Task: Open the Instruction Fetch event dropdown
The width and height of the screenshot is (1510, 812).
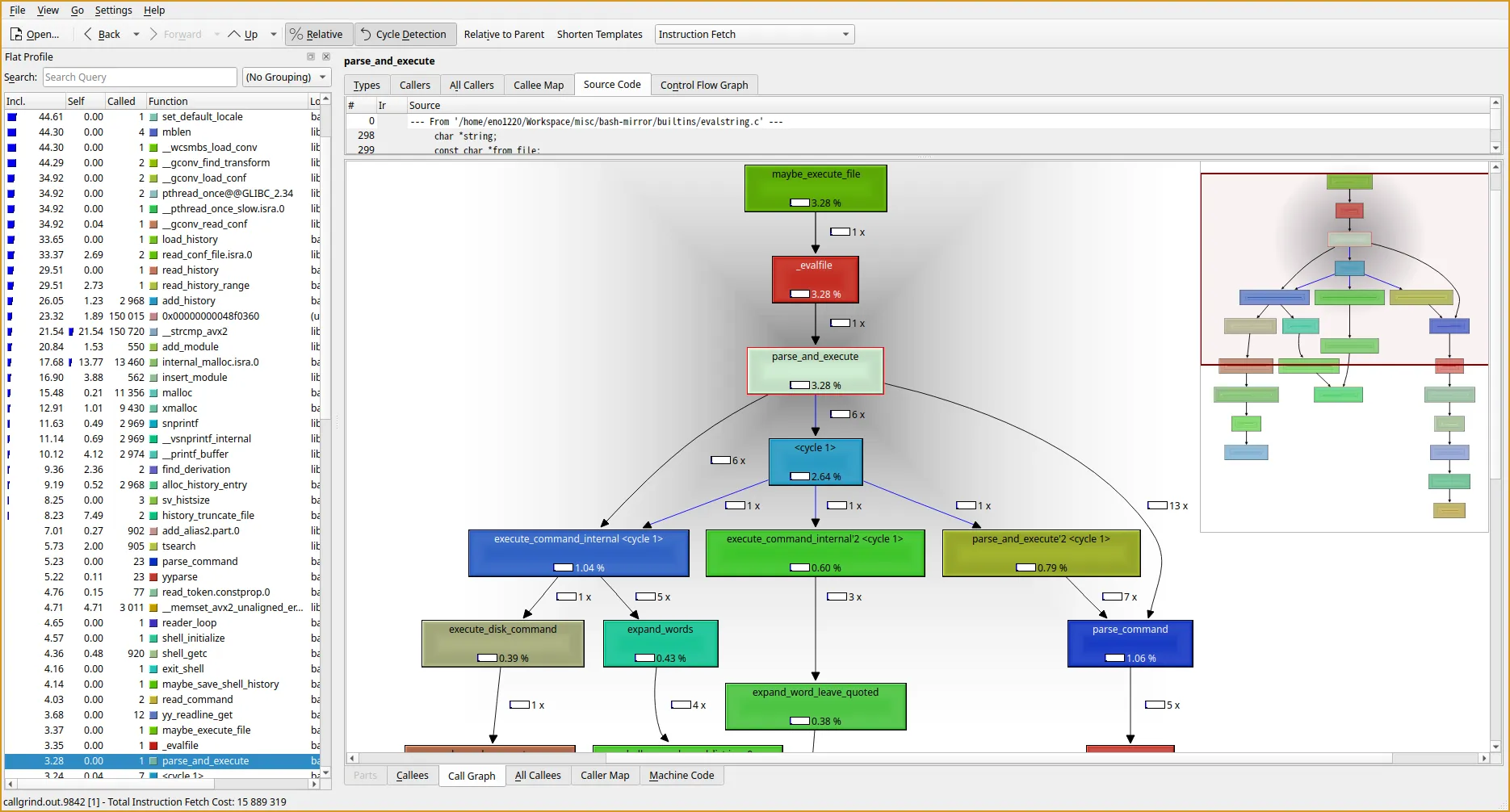Action: [x=753, y=35]
